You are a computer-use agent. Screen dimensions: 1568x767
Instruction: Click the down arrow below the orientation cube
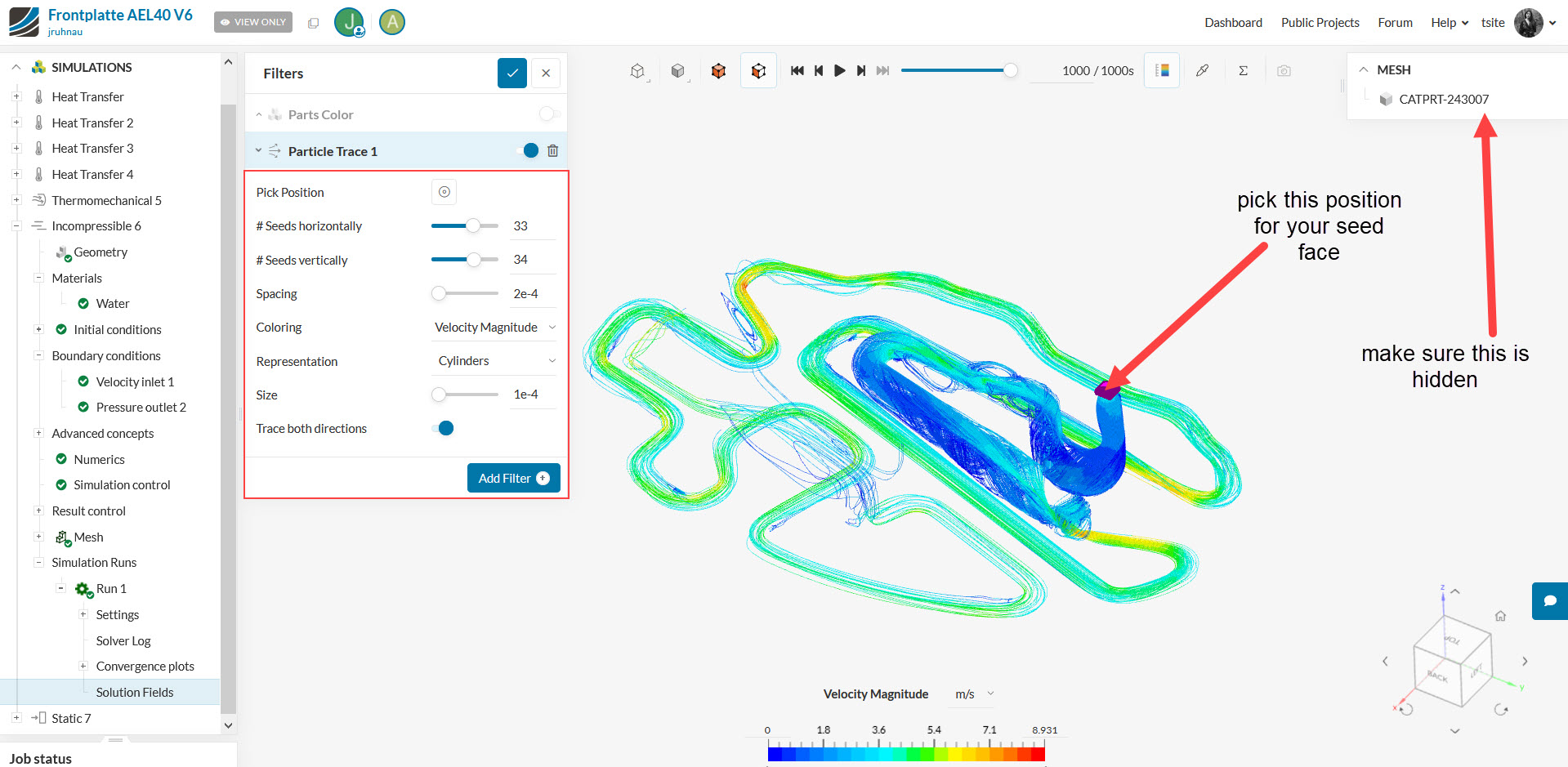pos(1455,731)
